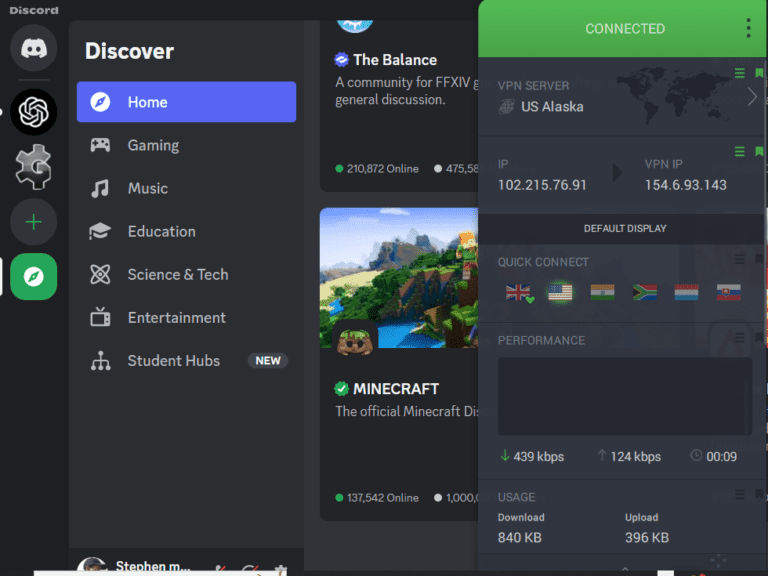Toggle the IP tile bookmark
The width and height of the screenshot is (768, 576).
pyautogui.click(x=759, y=152)
